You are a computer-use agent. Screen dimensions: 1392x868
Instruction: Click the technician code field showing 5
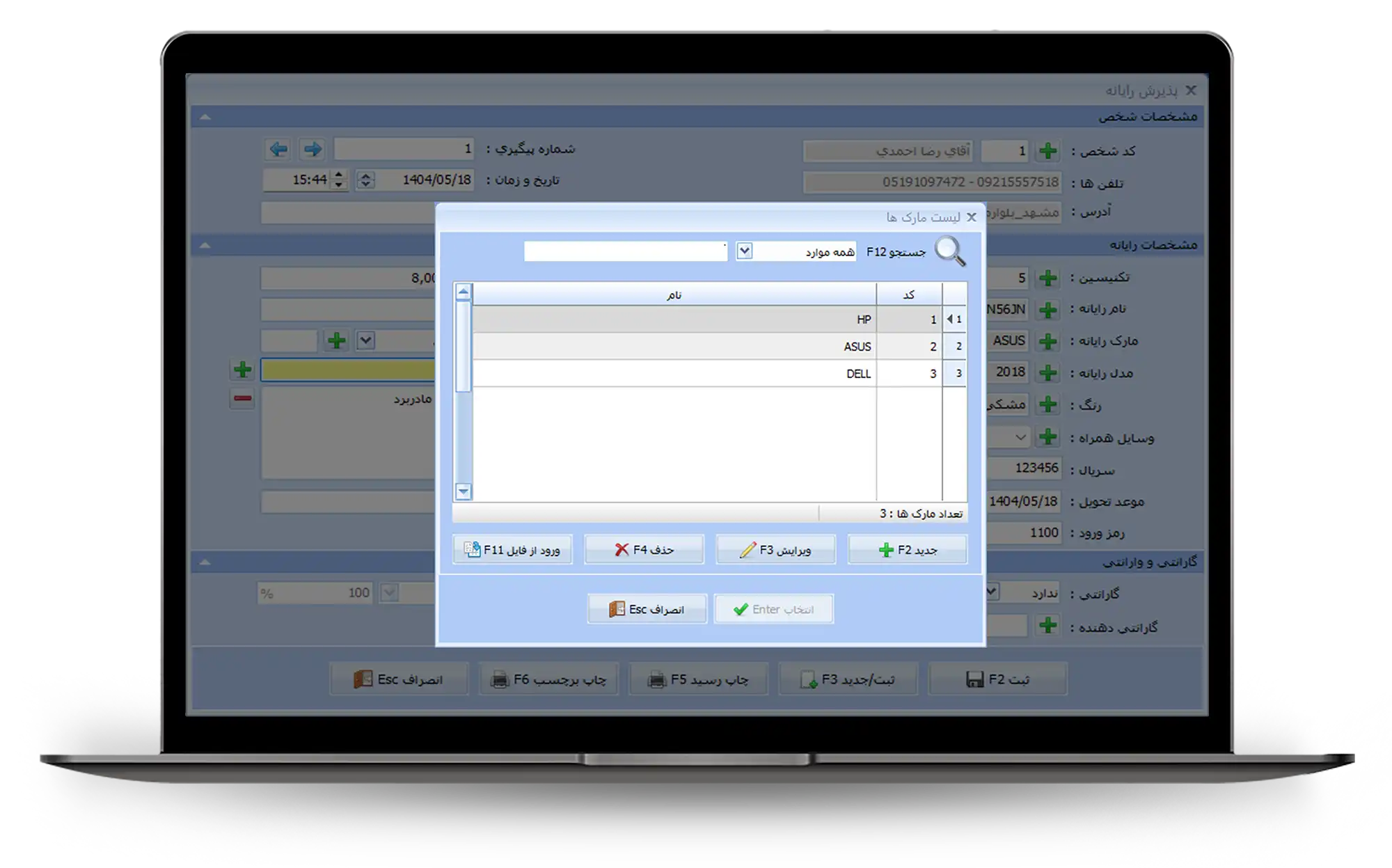click(x=1007, y=278)
